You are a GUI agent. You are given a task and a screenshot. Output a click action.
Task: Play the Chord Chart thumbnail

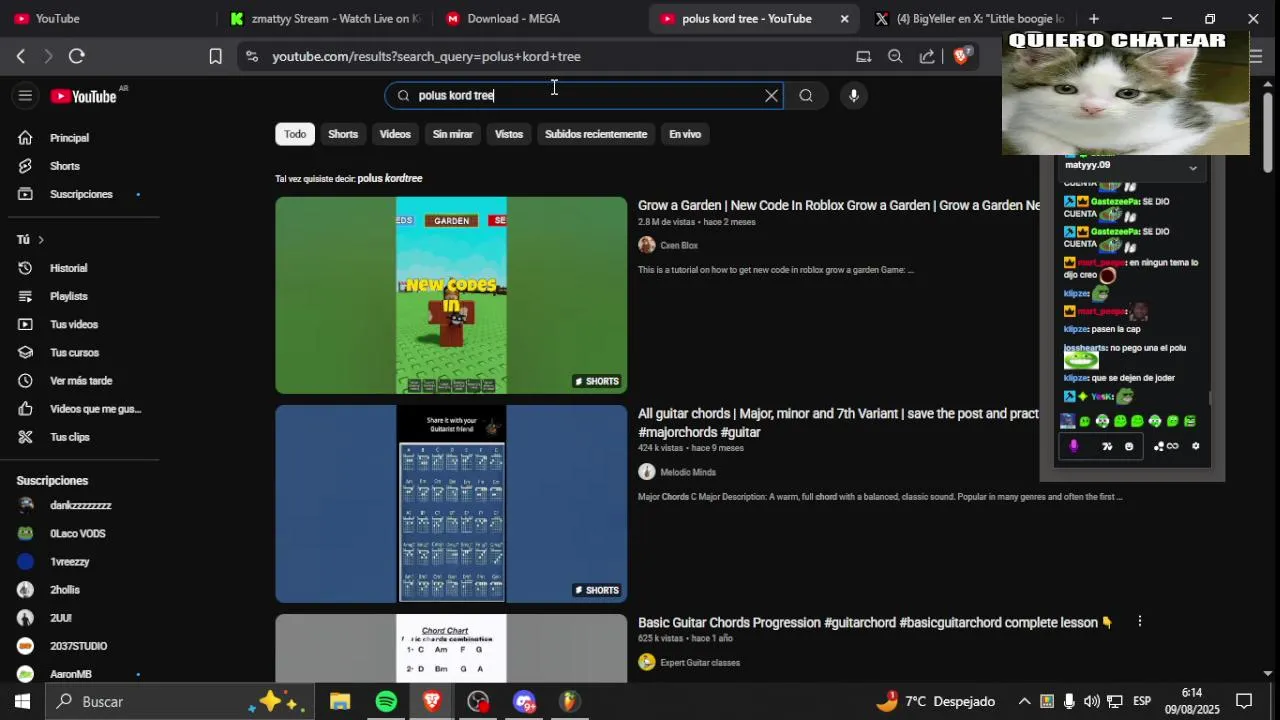tap(451, 648)
